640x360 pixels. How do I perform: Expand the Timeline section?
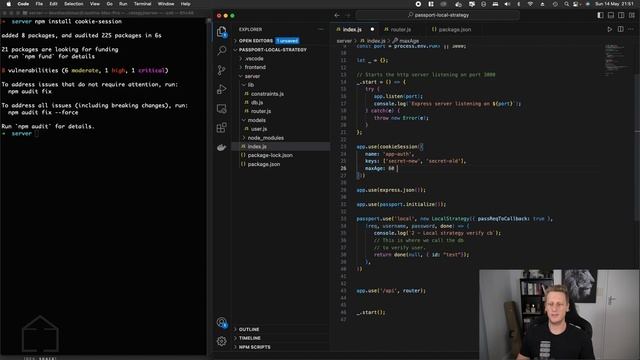coord(250,338)
